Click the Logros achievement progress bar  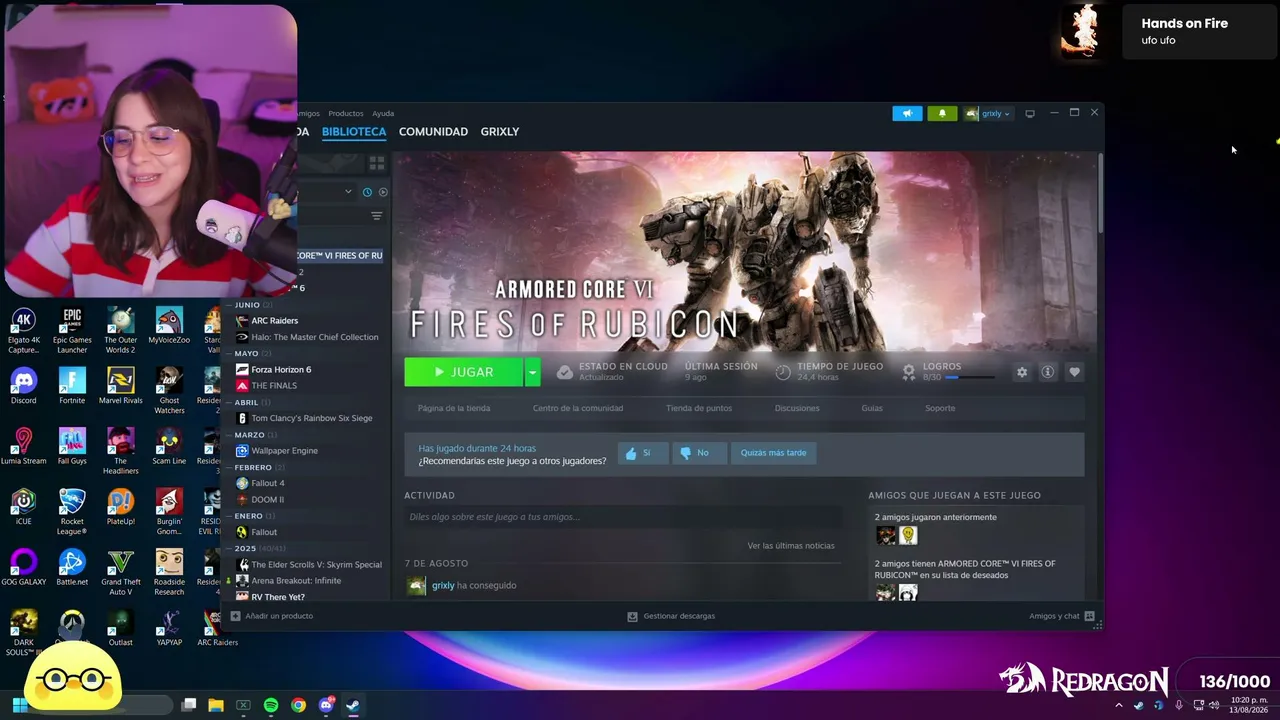(x=970, y=378)
